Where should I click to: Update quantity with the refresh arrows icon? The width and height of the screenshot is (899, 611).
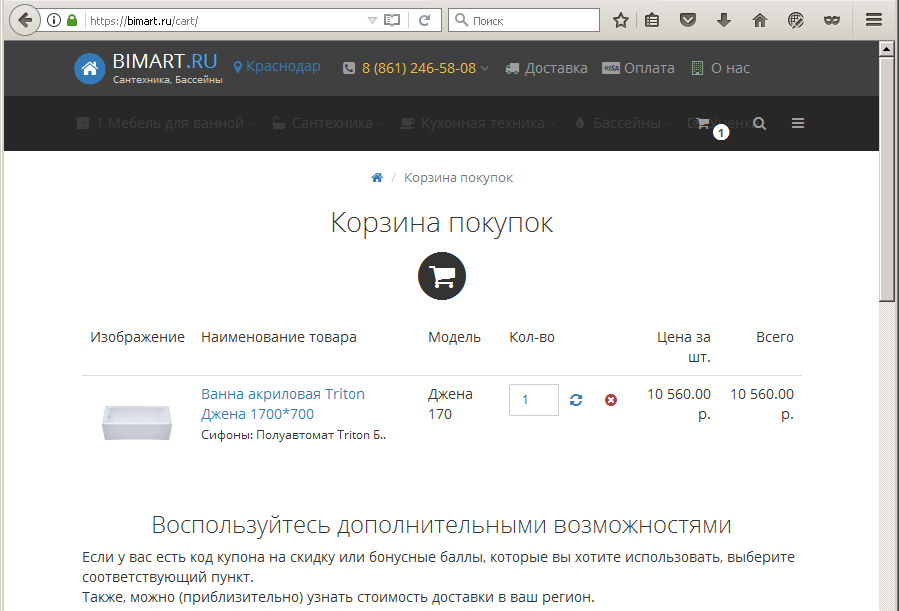coord(576,400)
